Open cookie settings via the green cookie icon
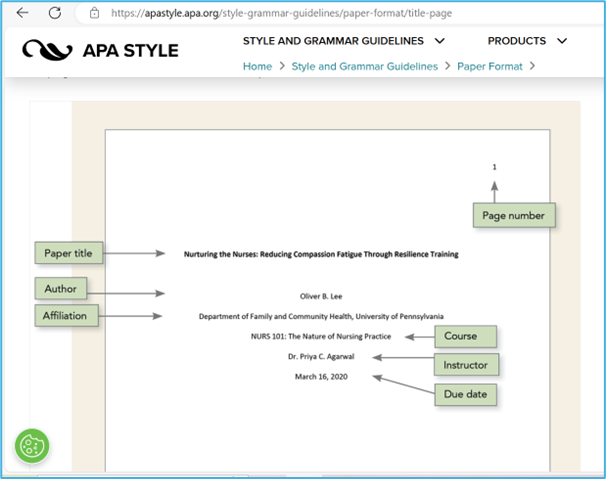This screenshot has width=606, height=479. (32, 446)
